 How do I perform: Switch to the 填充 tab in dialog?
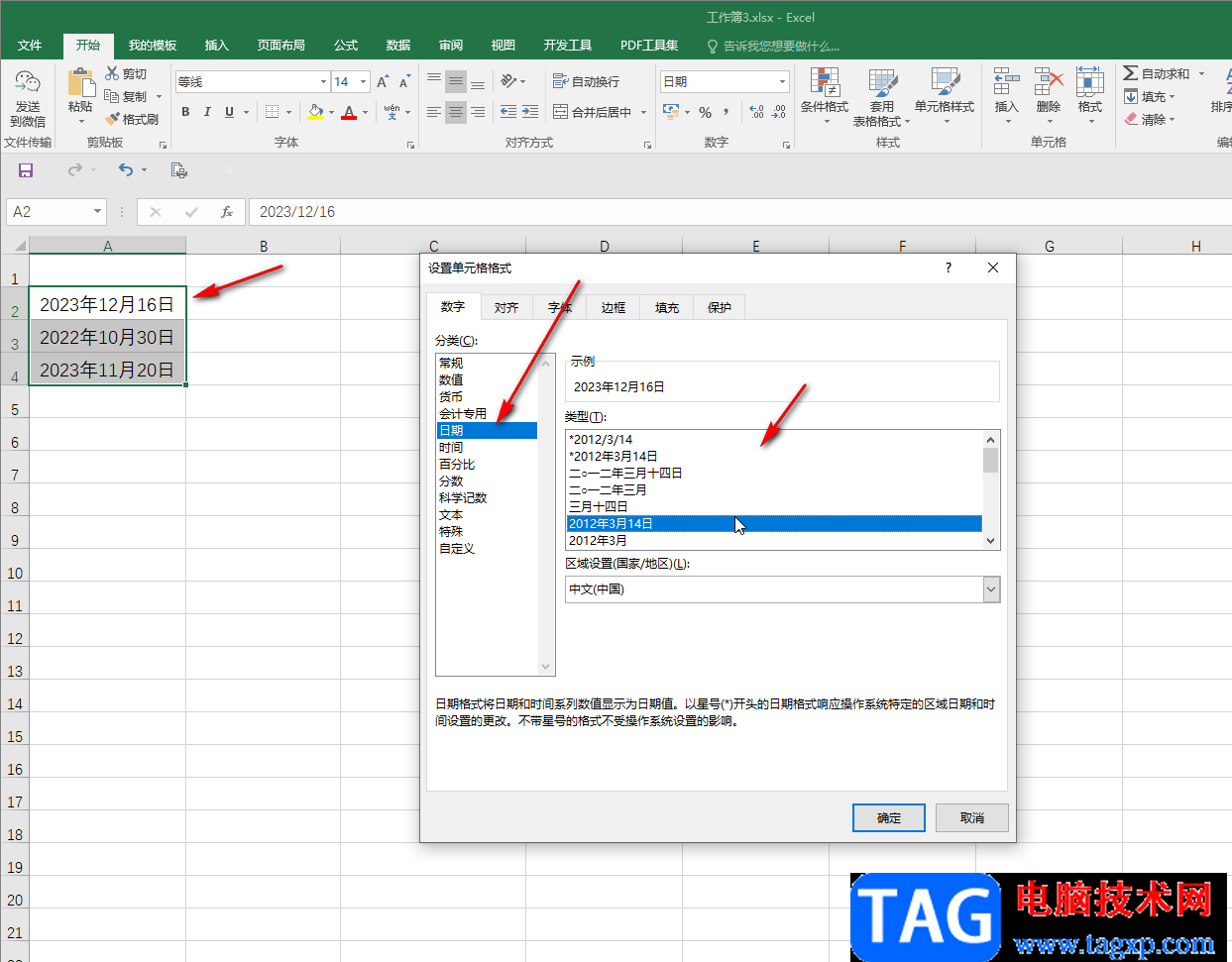point(667,308)
